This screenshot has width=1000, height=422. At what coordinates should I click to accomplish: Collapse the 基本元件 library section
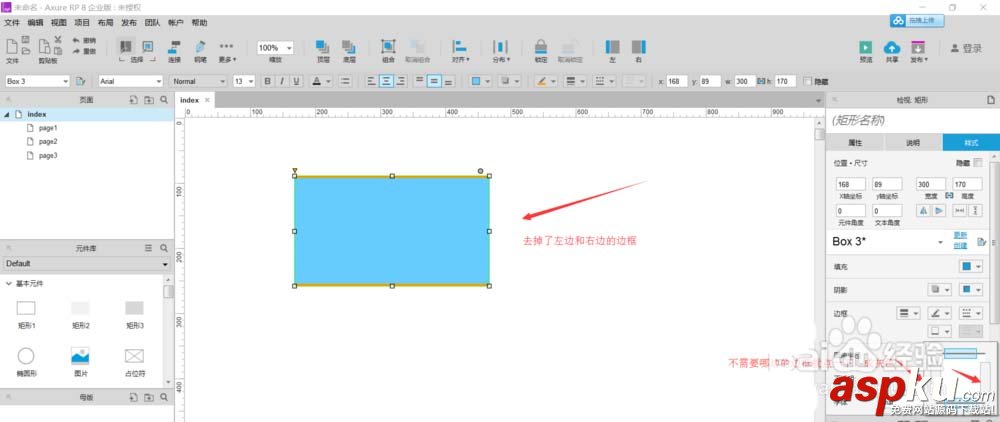click(8, 284)
